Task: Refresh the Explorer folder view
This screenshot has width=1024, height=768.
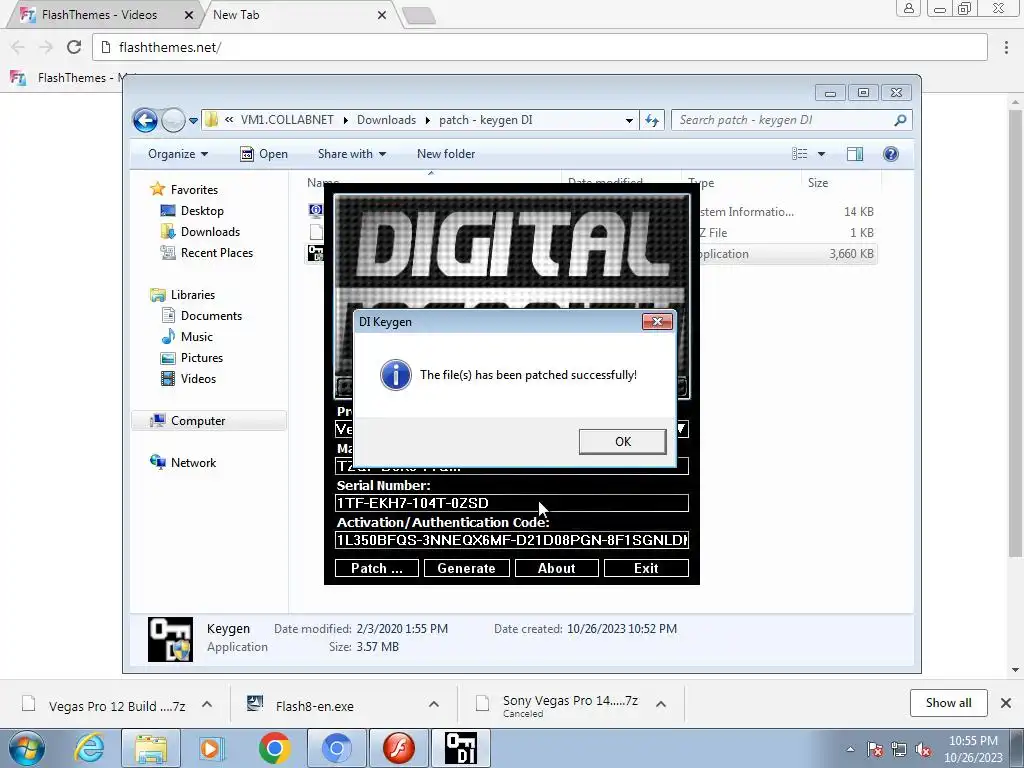Action: point(652,120)
